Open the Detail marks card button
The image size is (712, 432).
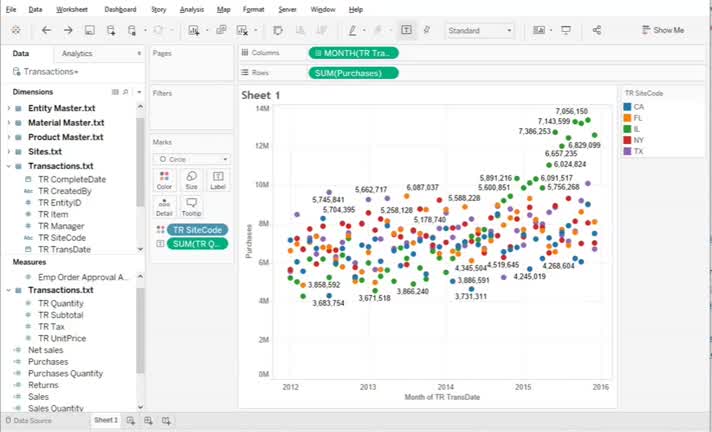click(164, 207)
